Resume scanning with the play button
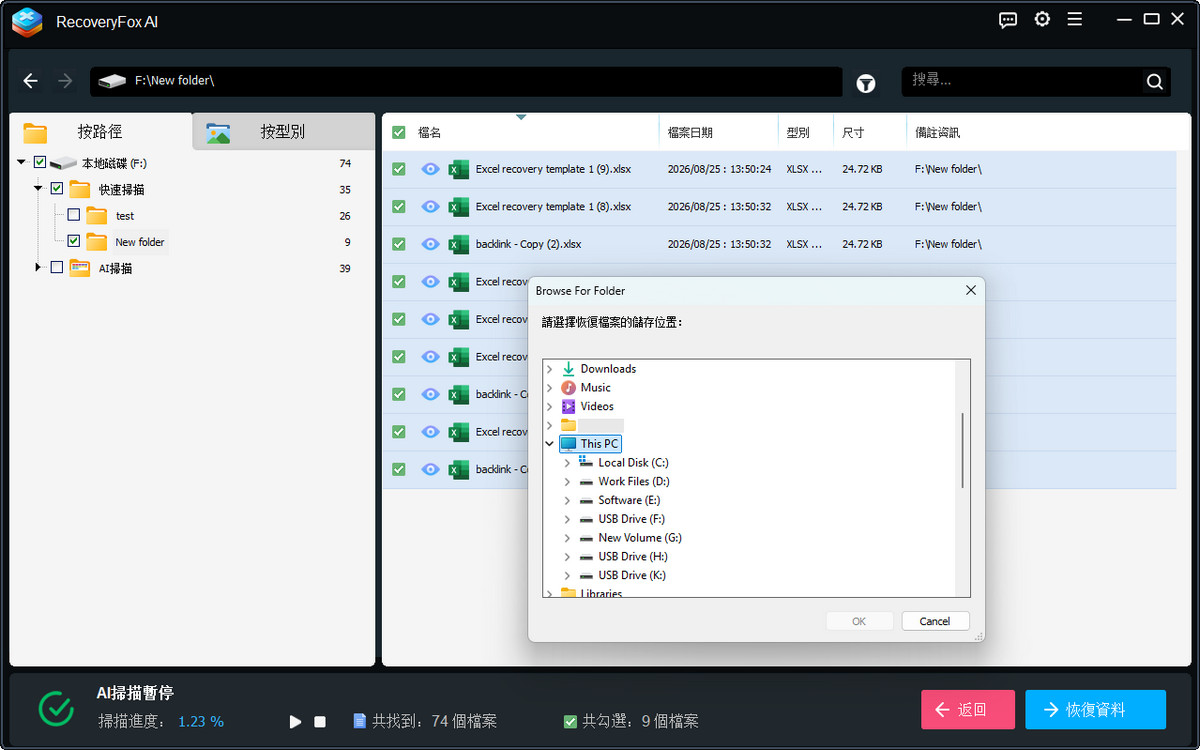The image size is (1200, 750). point(295,721)
